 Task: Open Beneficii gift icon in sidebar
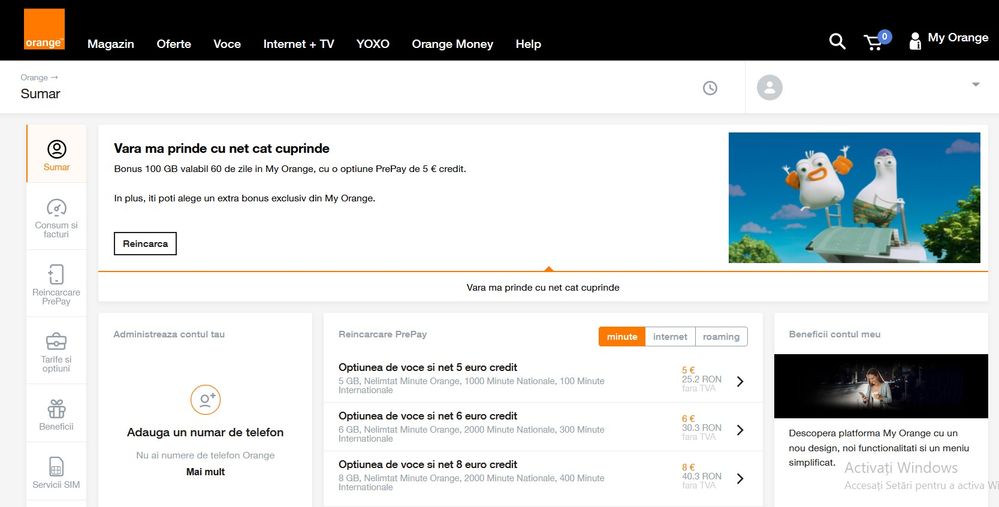click(x=56, y=409)
